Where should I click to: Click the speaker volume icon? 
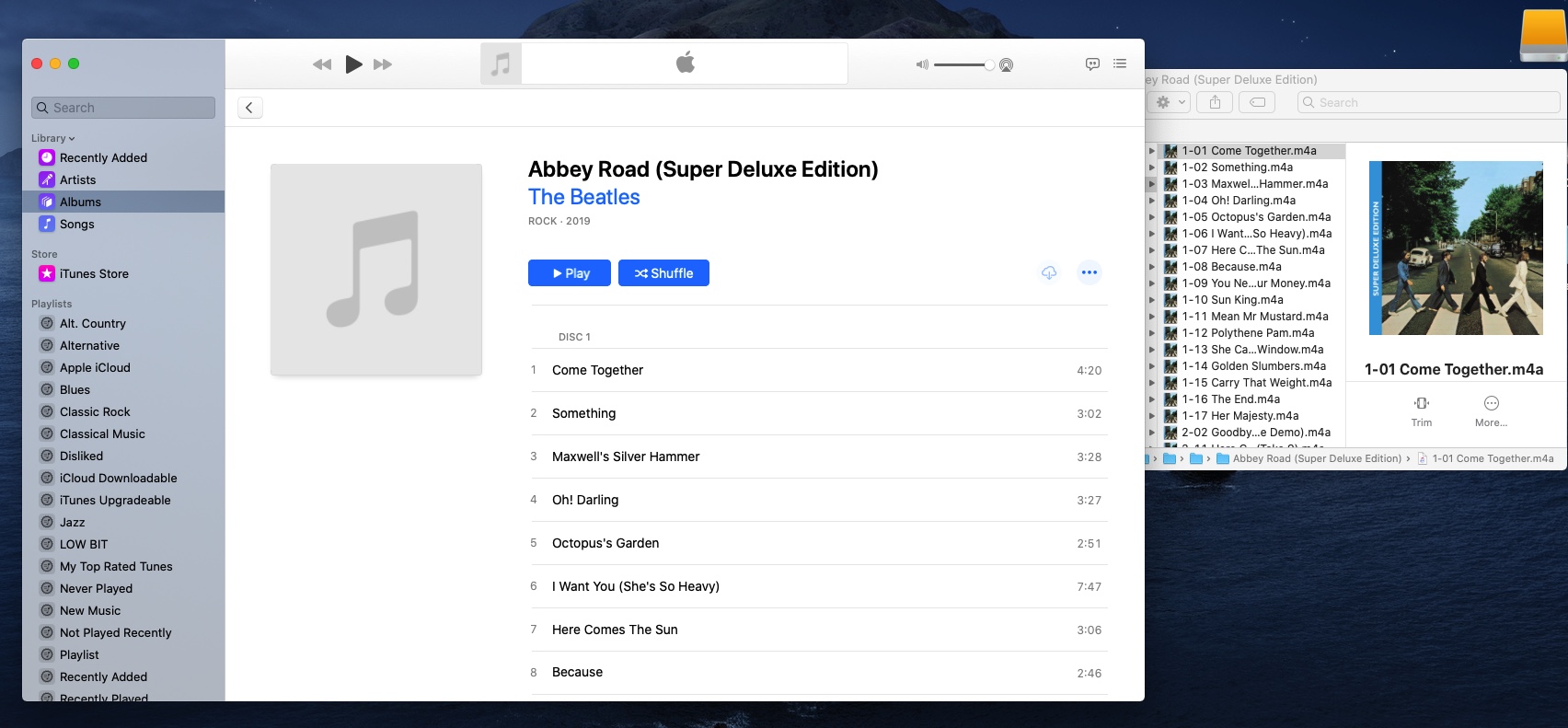(922, 65)
